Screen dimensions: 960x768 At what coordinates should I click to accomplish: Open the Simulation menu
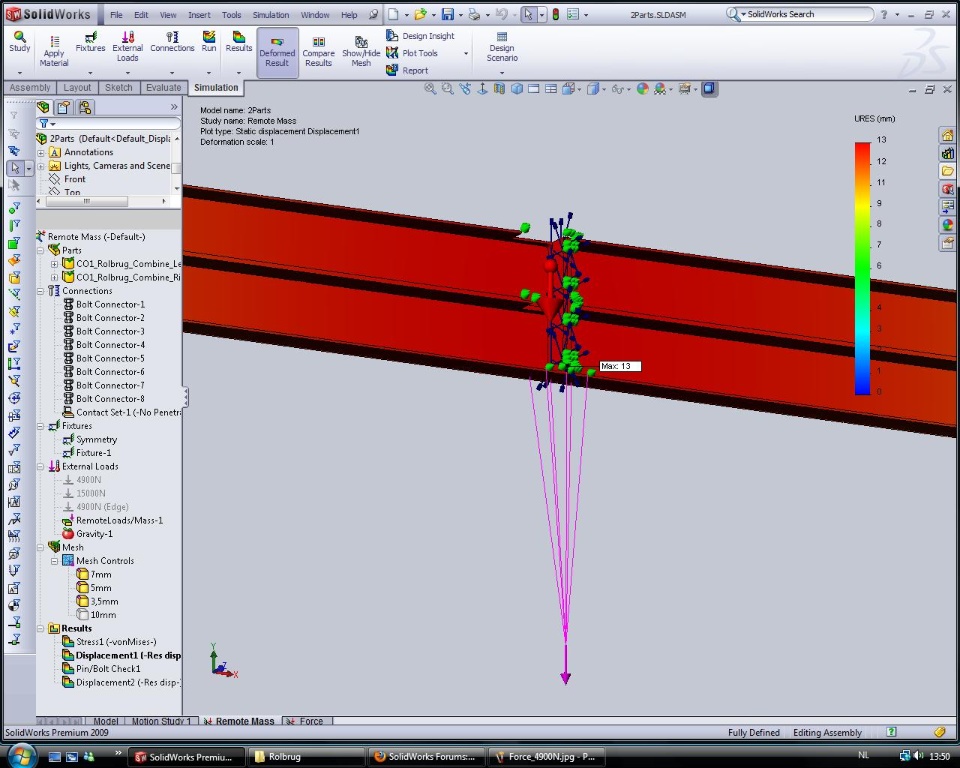[270, 15]
